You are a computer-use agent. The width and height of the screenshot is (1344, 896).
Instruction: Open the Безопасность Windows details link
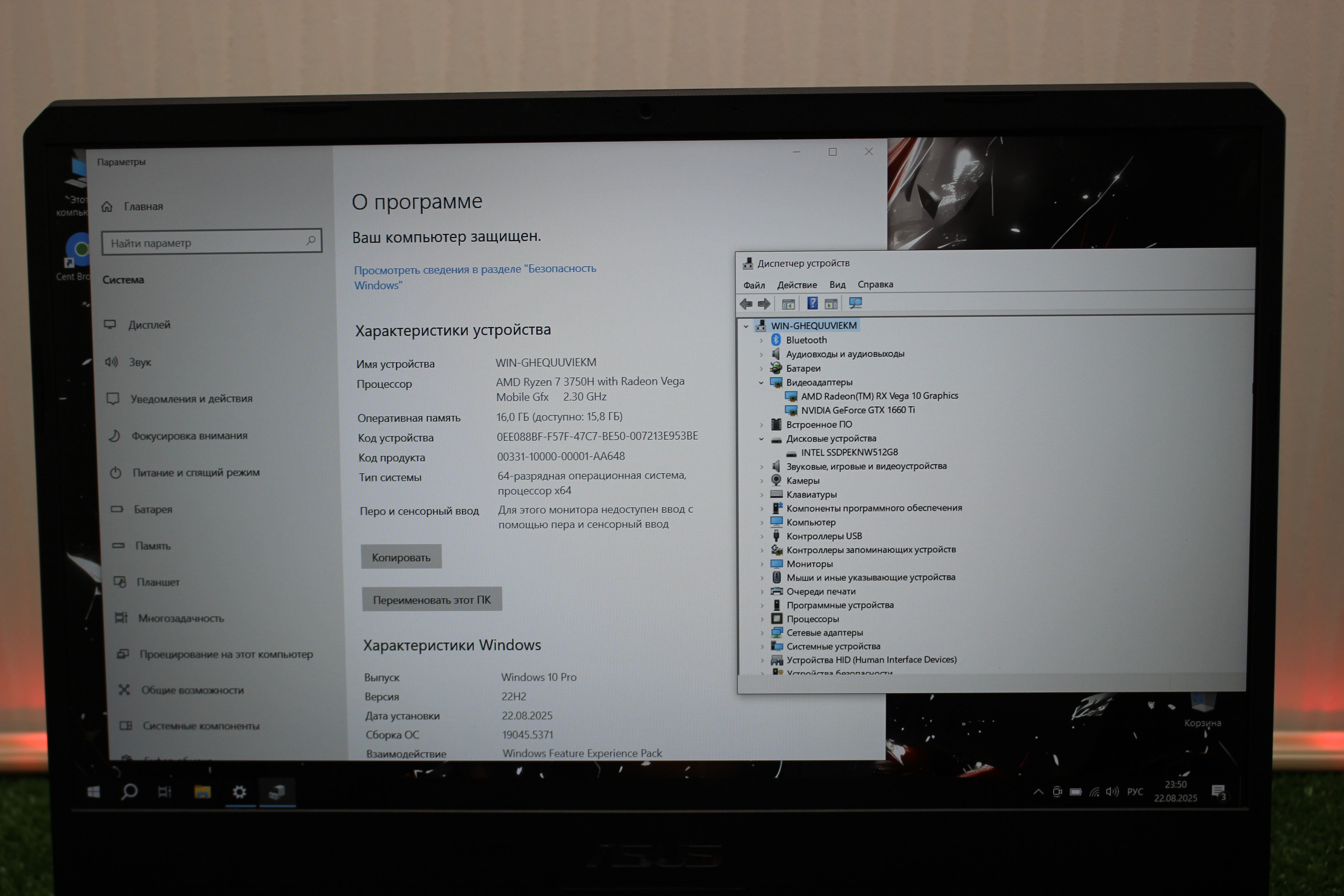[x=475, y=277]
